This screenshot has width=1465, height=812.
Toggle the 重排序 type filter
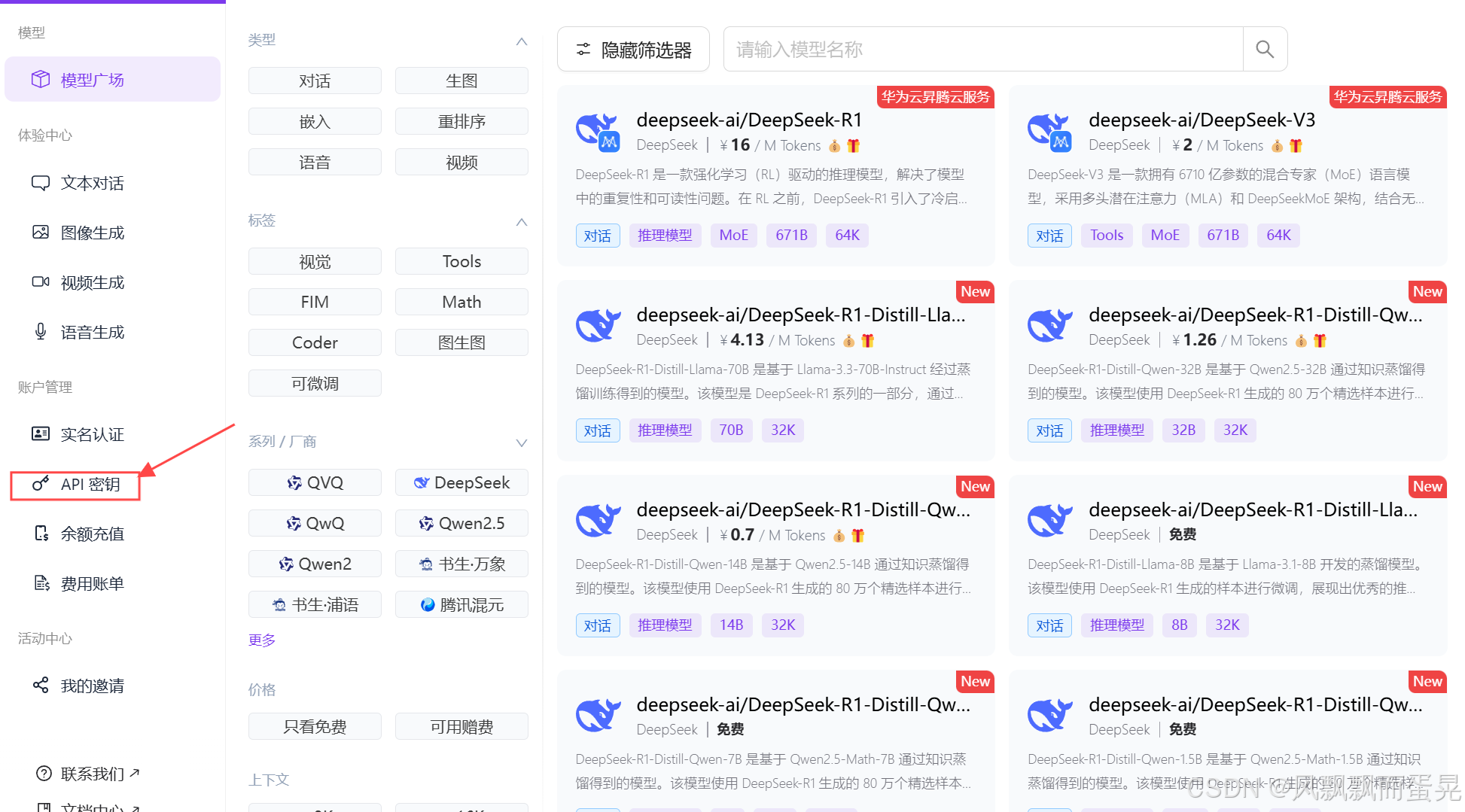(461, 121)
